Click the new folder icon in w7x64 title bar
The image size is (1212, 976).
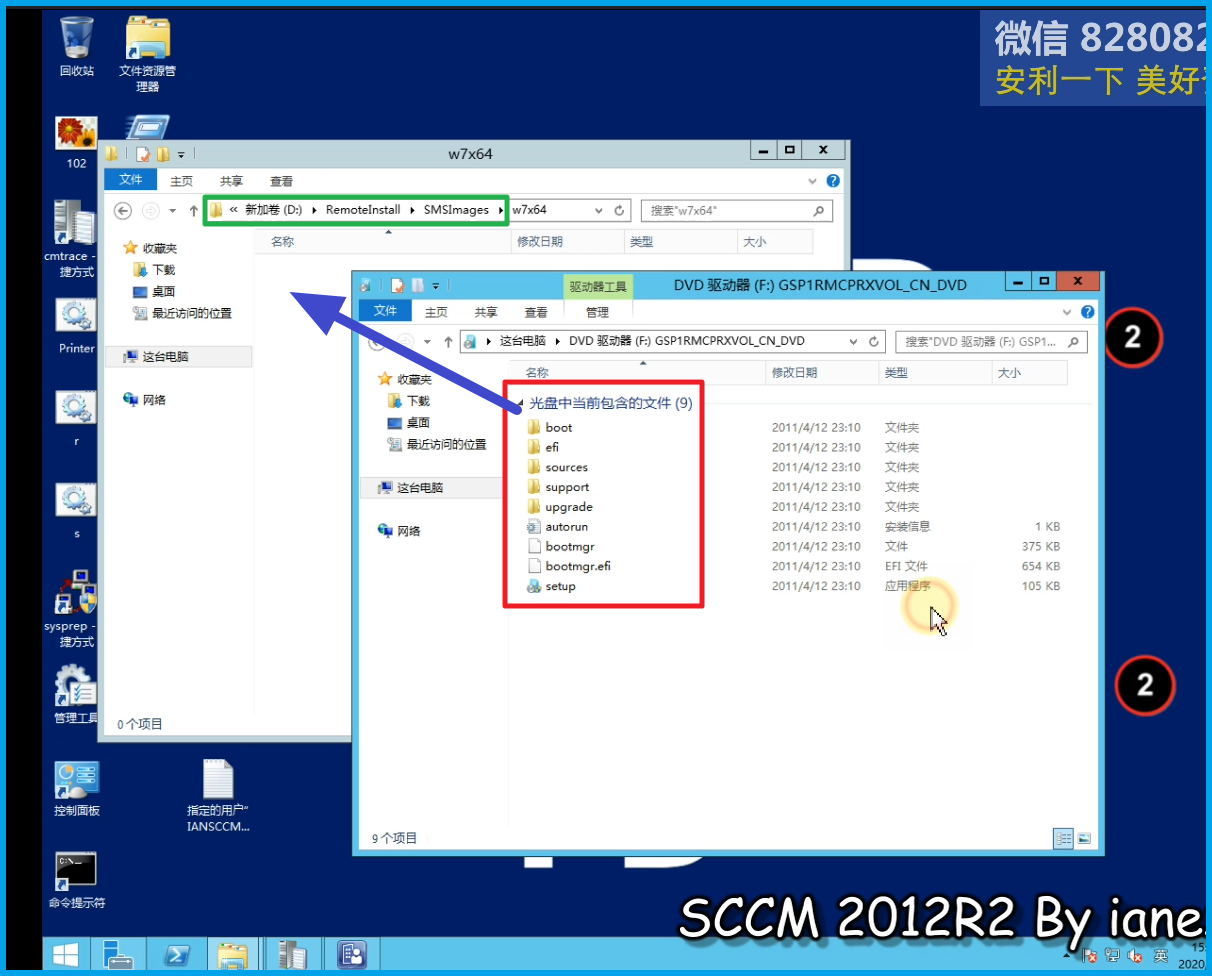(x=162, y=154)
